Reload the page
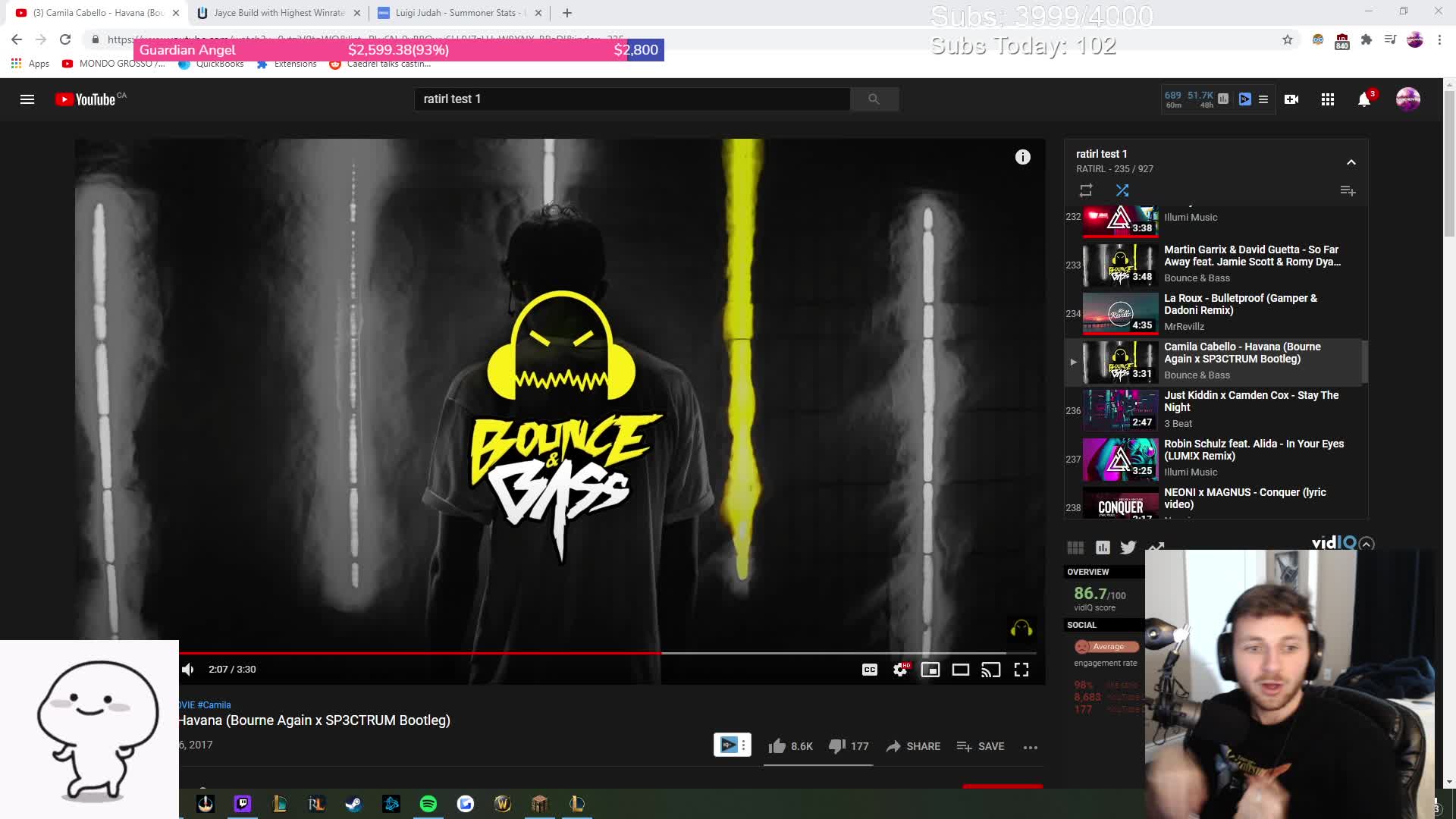 coord(65,39)
